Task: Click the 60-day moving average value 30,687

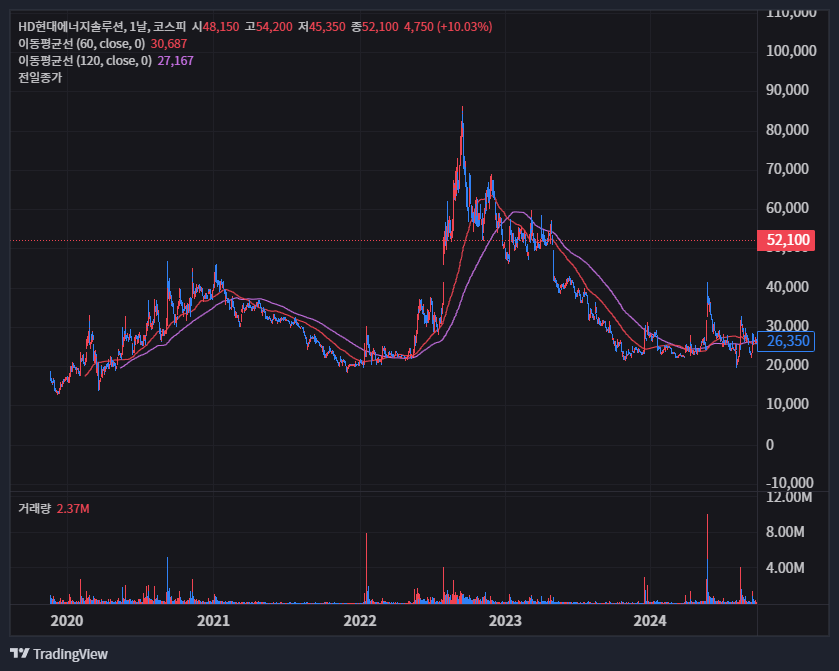Action: (169, 44)
